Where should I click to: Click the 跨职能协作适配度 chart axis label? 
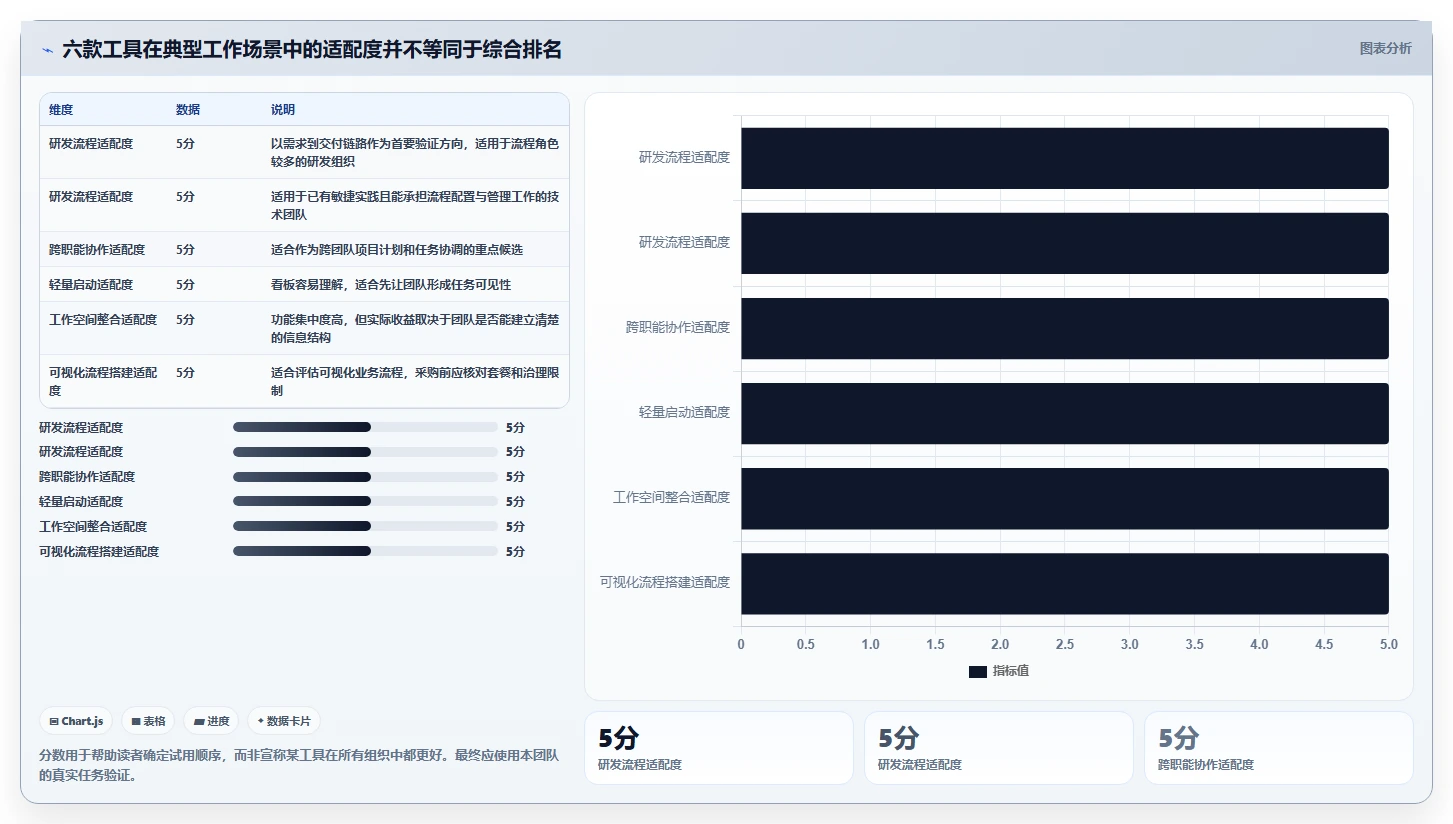click(x=678, y=327)
